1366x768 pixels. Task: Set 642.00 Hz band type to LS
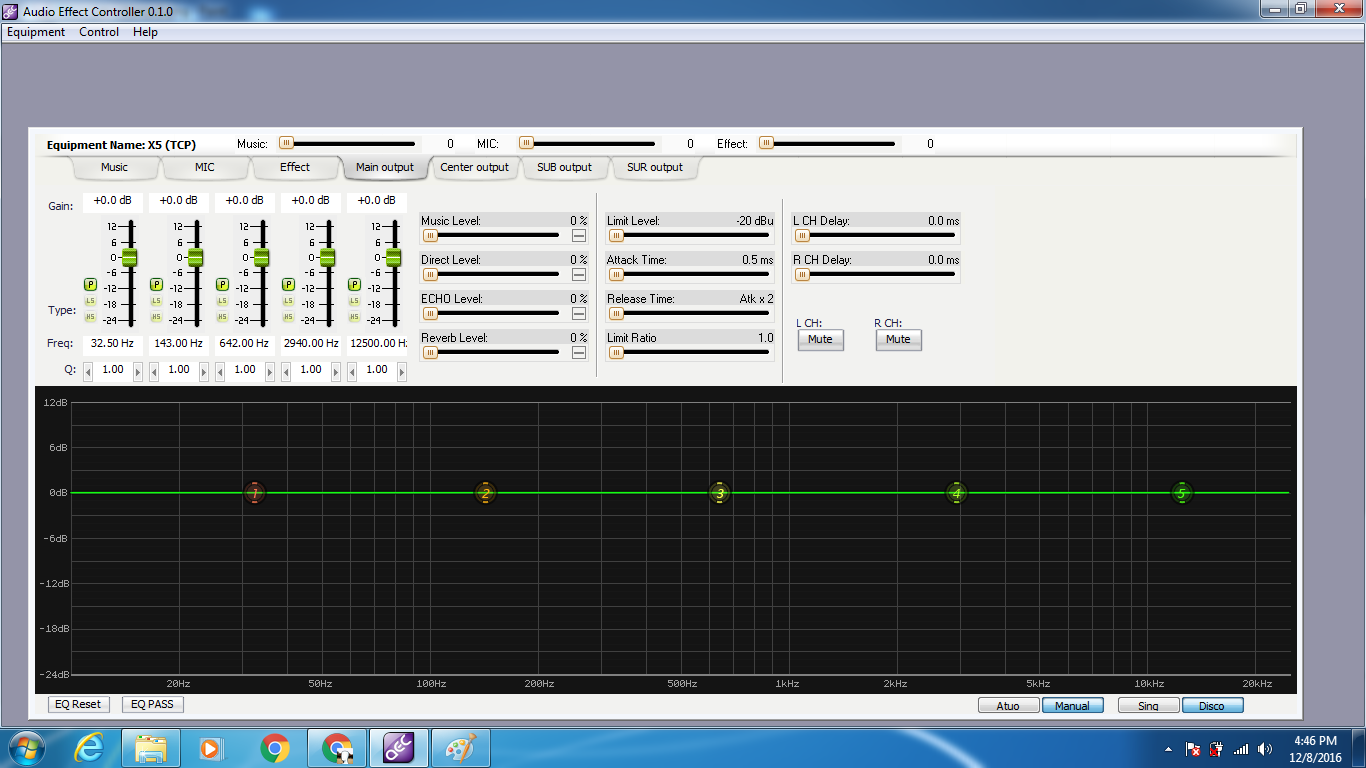click(x=222, y=301)
